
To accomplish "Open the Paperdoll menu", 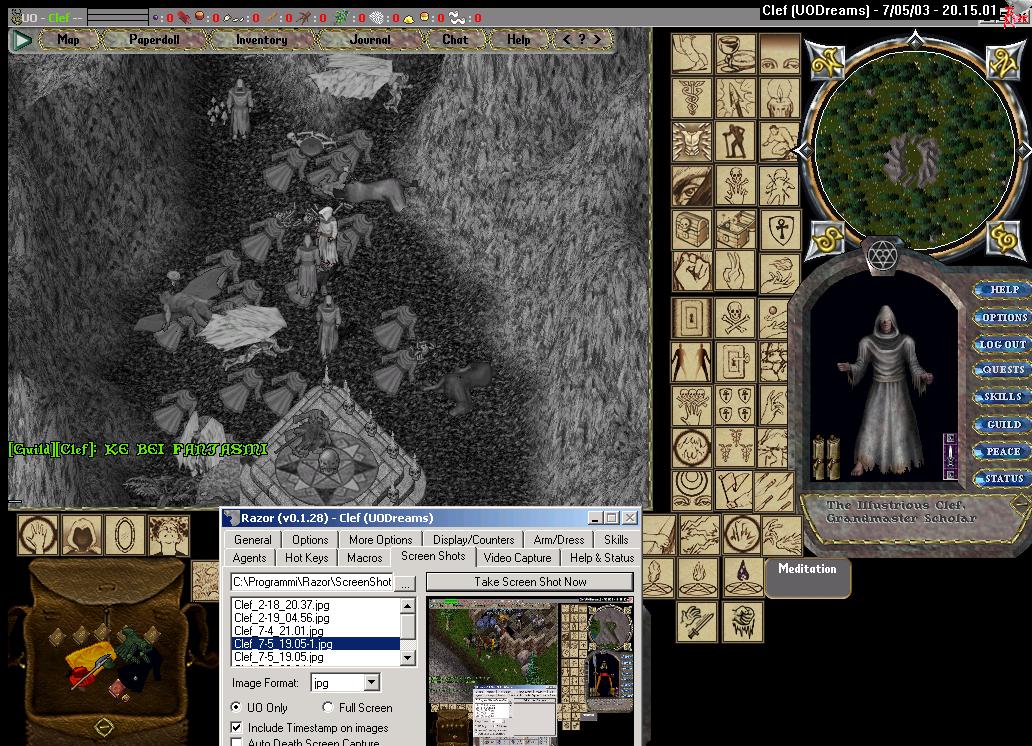I will click(154, 40).
